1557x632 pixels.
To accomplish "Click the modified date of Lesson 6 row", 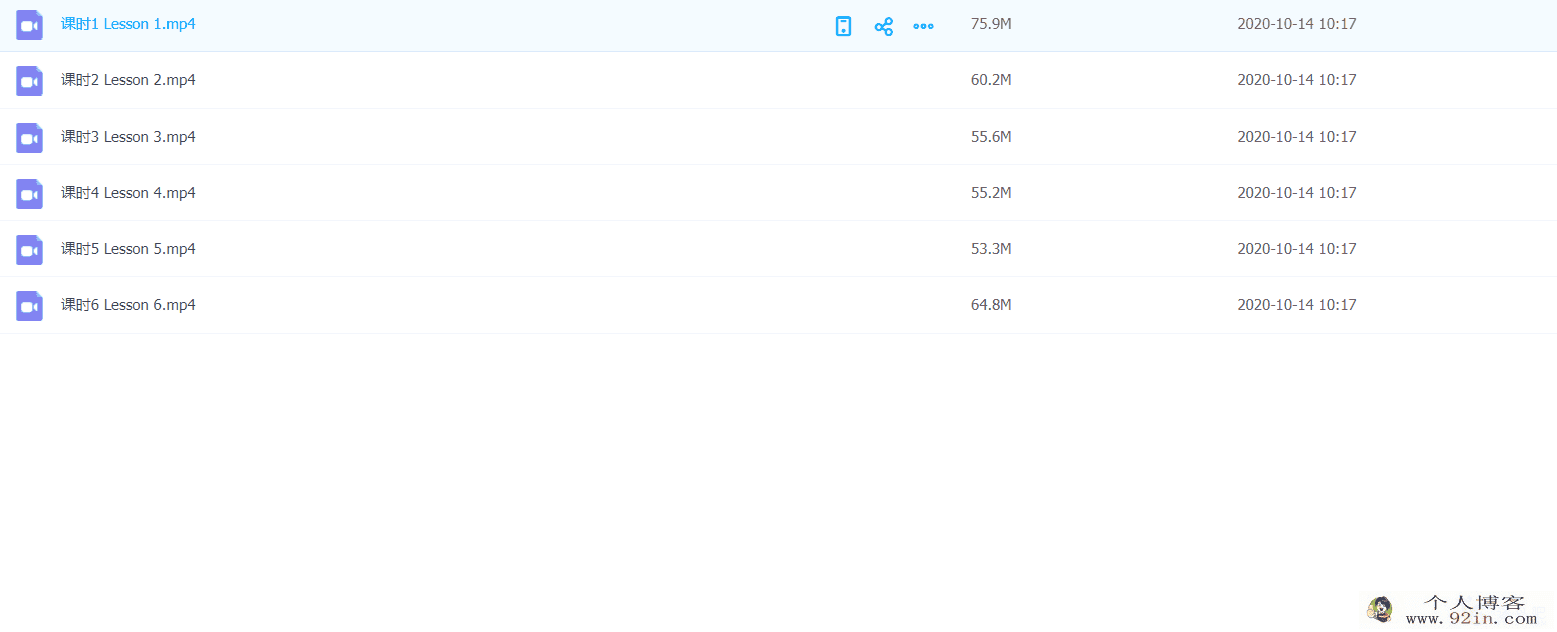I will pyautogui.click(x=1297, y=305).
